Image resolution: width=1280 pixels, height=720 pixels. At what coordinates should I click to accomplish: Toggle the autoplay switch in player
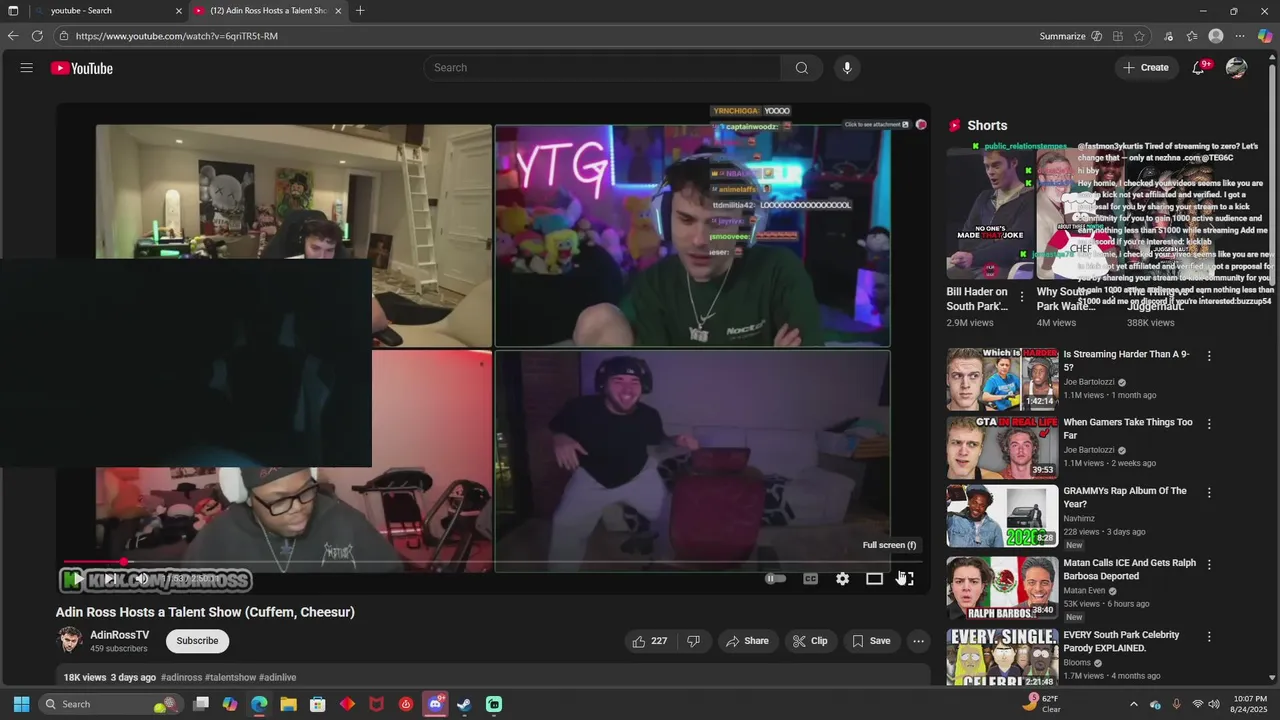coord(775,578)
